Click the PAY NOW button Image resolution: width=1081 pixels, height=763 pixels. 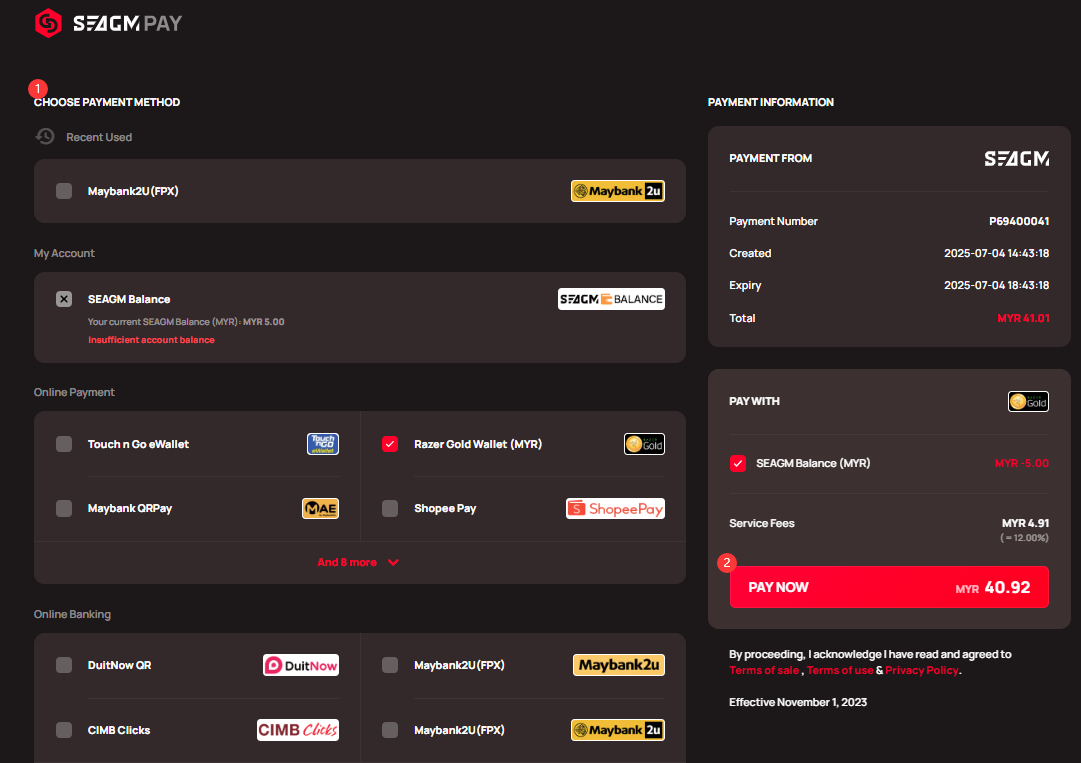pyautogui.click(x=889, y=587)
